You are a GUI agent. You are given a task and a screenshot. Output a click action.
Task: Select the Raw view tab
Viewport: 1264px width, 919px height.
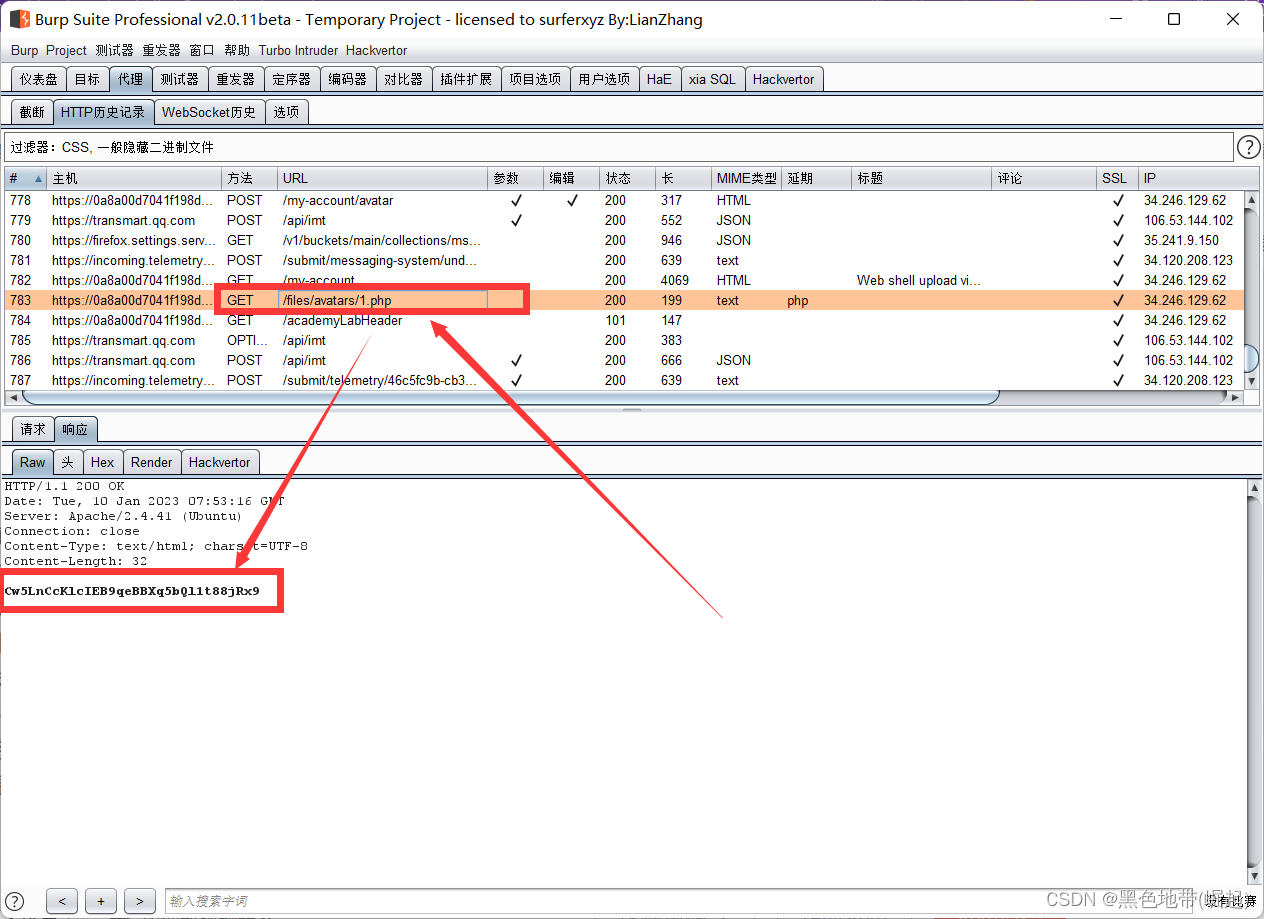pyautogui.click(x=33, y=462)
